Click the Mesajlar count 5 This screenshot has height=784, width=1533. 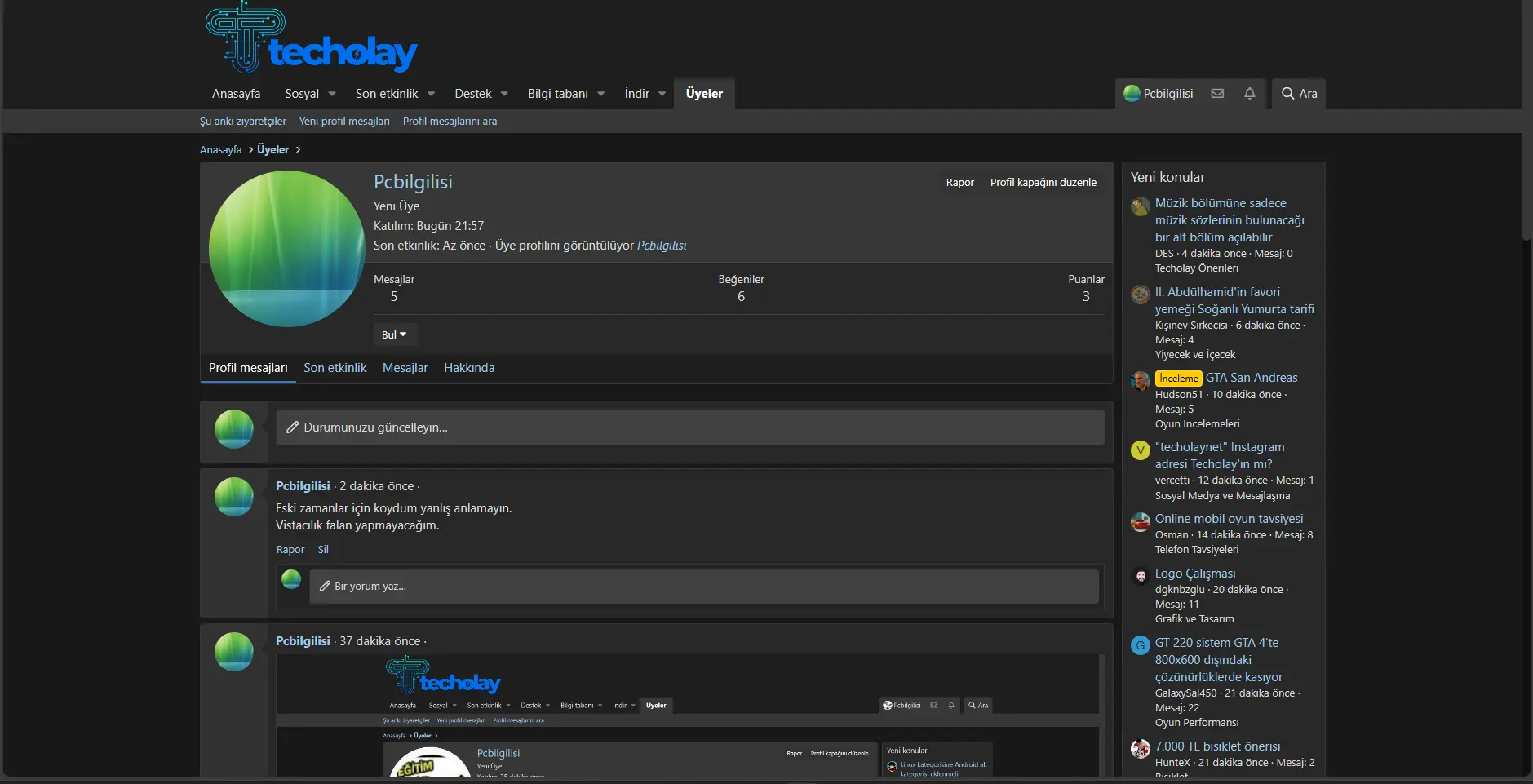tap(394, 297)
